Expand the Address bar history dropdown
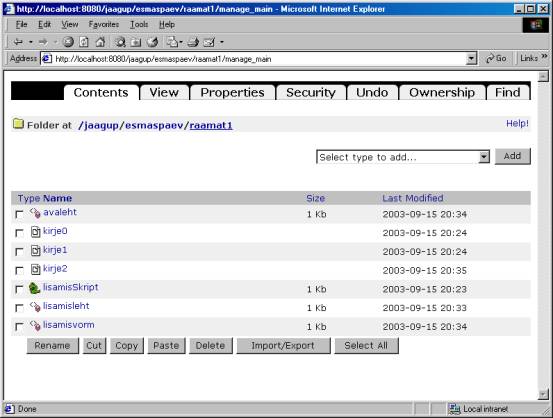The height and width of the screenshot is (418, 553). coord(471,59)
